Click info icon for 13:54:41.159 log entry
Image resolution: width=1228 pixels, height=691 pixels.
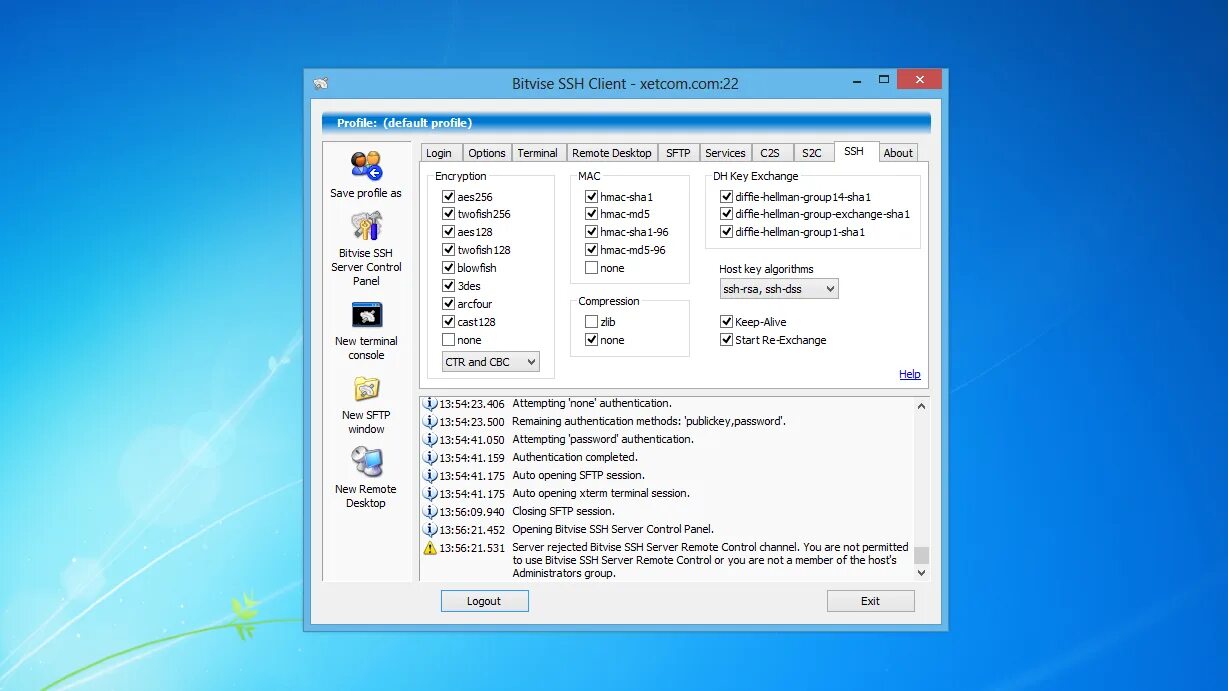pos(430,458)
